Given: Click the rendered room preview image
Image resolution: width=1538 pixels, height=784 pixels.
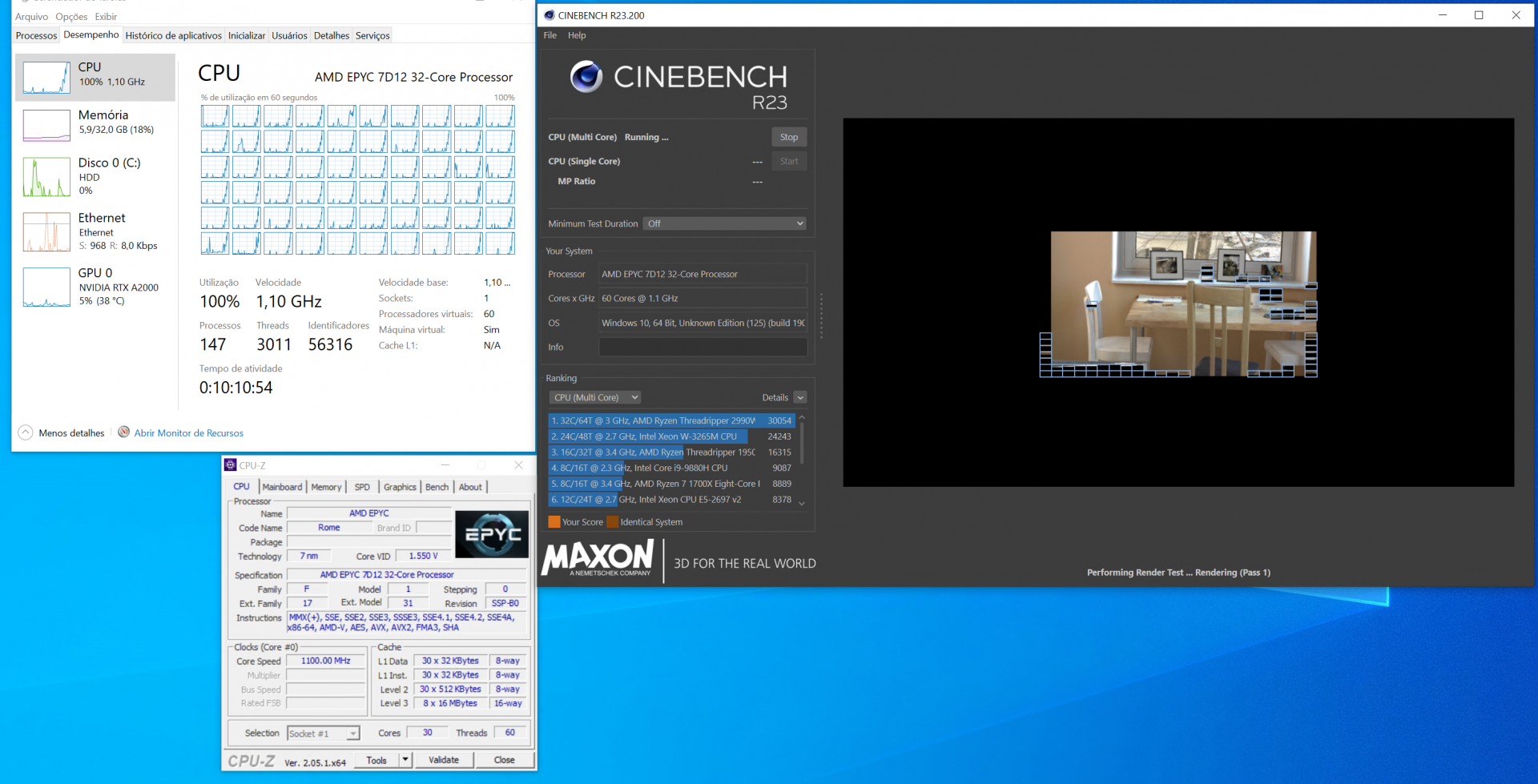Looking at the screenshot, I should pyautogui.click(x=1183, y=304).
